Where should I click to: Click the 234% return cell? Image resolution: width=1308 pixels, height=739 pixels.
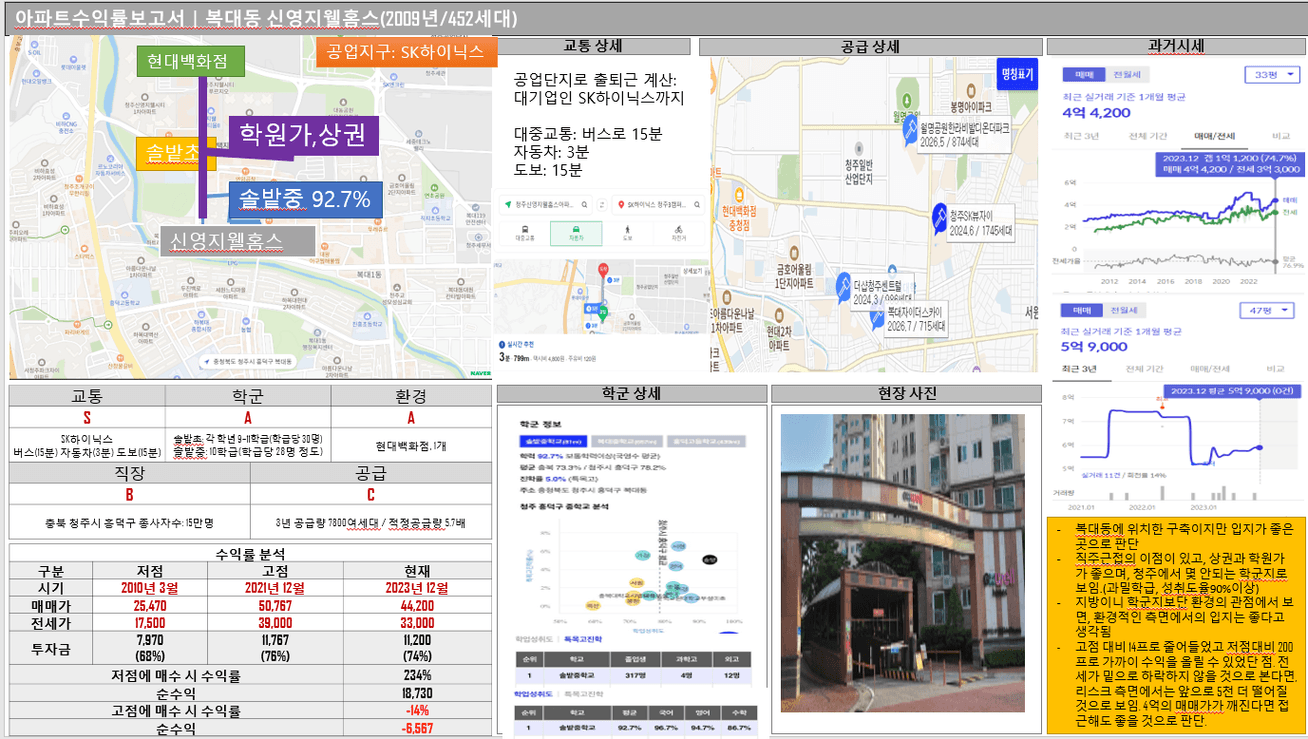point(416,675)
